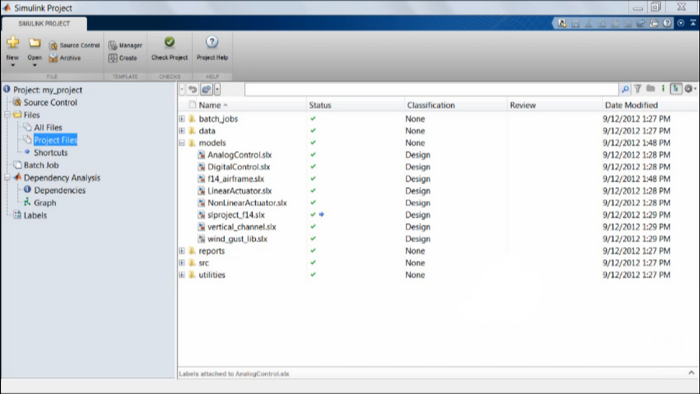This screenshot has height=394, width=700.
Task: Select the slproject_f14.slx file
Action: click(x=236, y=215)
